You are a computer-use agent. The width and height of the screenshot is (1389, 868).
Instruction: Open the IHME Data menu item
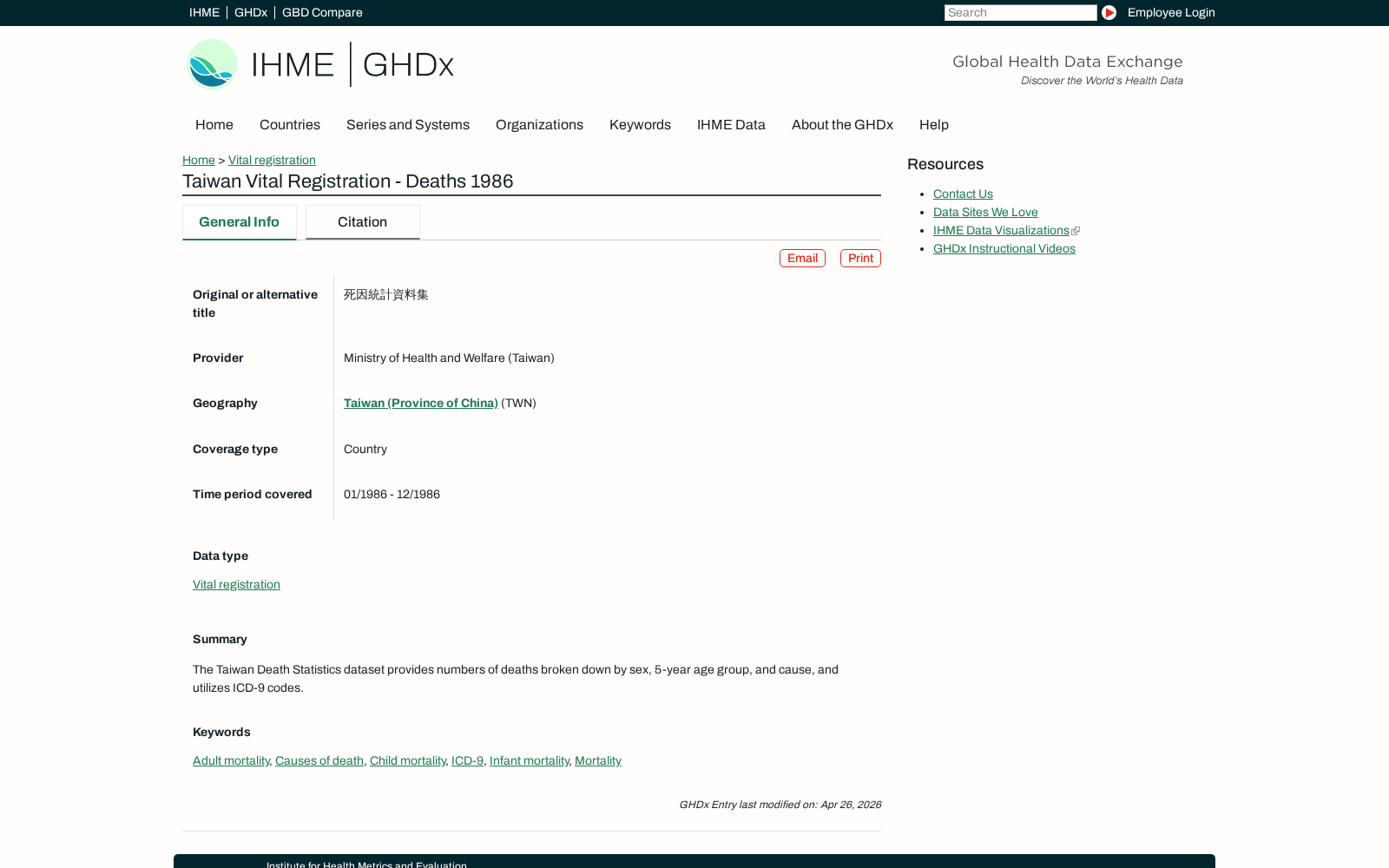(731, 125)
